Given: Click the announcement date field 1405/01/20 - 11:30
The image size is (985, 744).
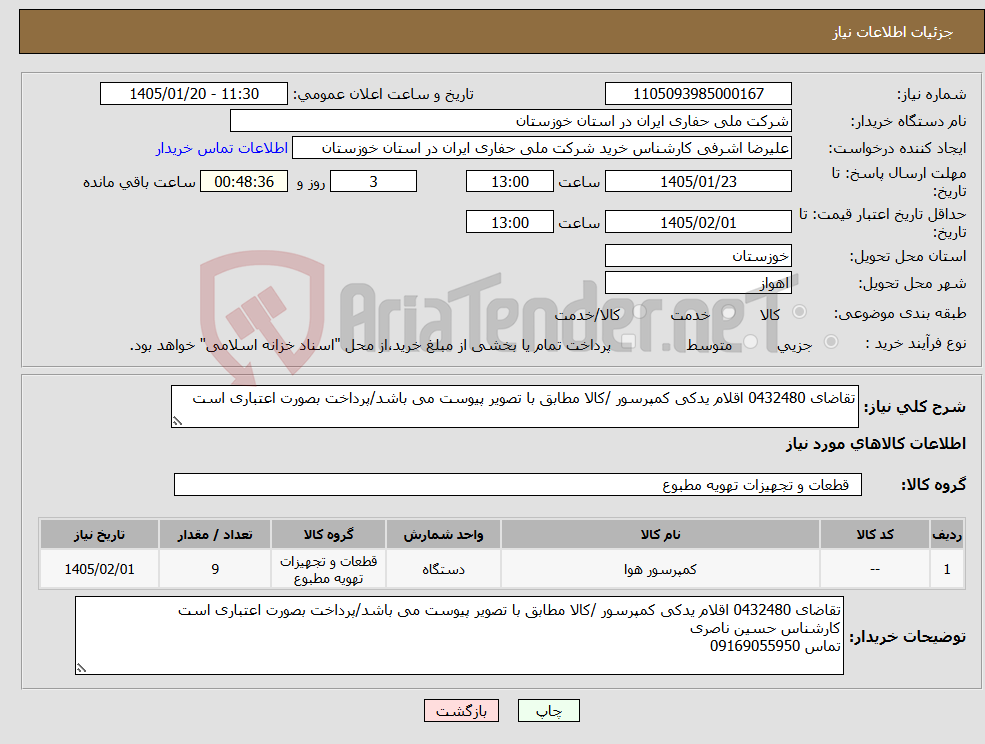Looking at the screenshot, I should [193, 94].
